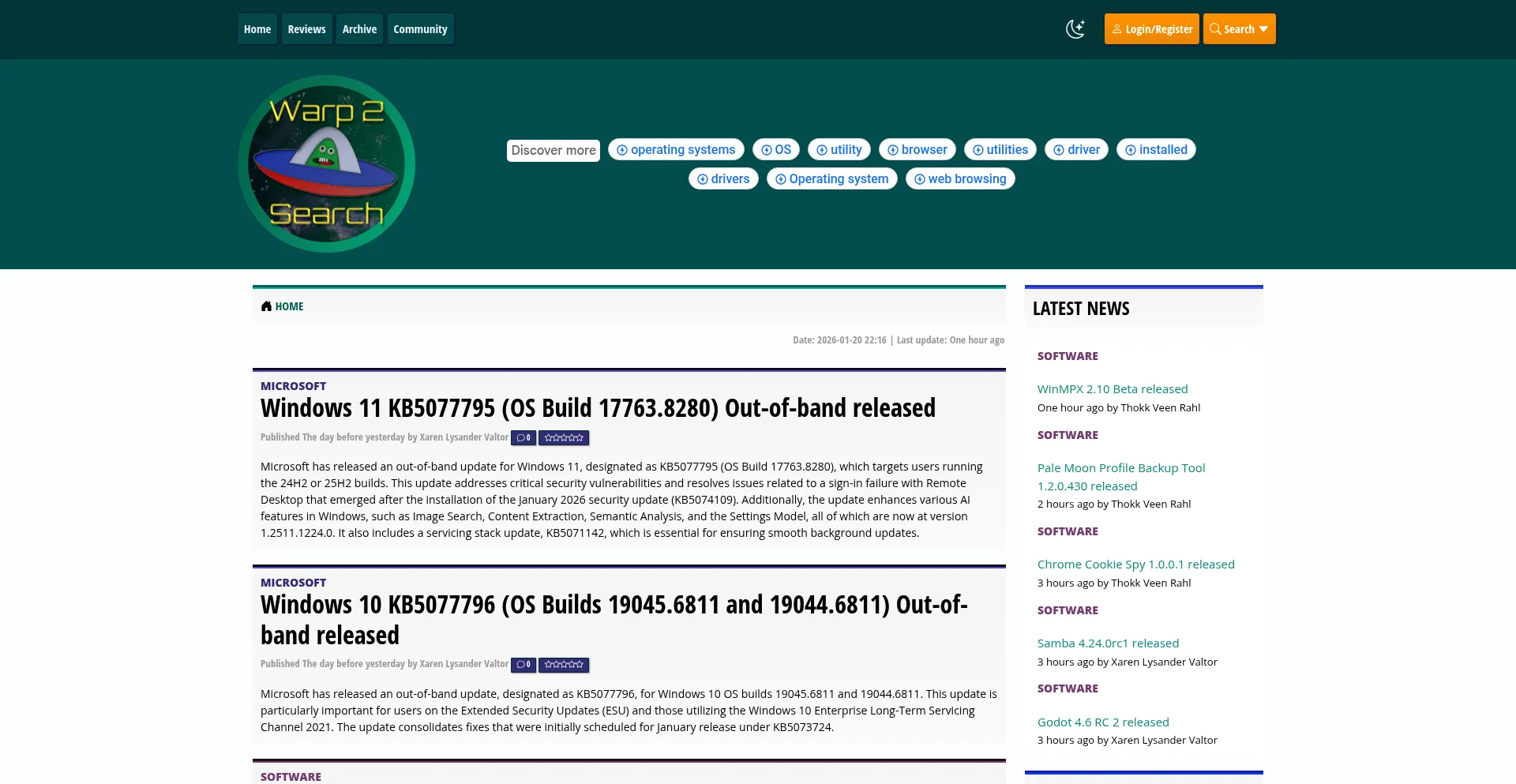Select the 'operating systems' topic tag

coord(676,150)
